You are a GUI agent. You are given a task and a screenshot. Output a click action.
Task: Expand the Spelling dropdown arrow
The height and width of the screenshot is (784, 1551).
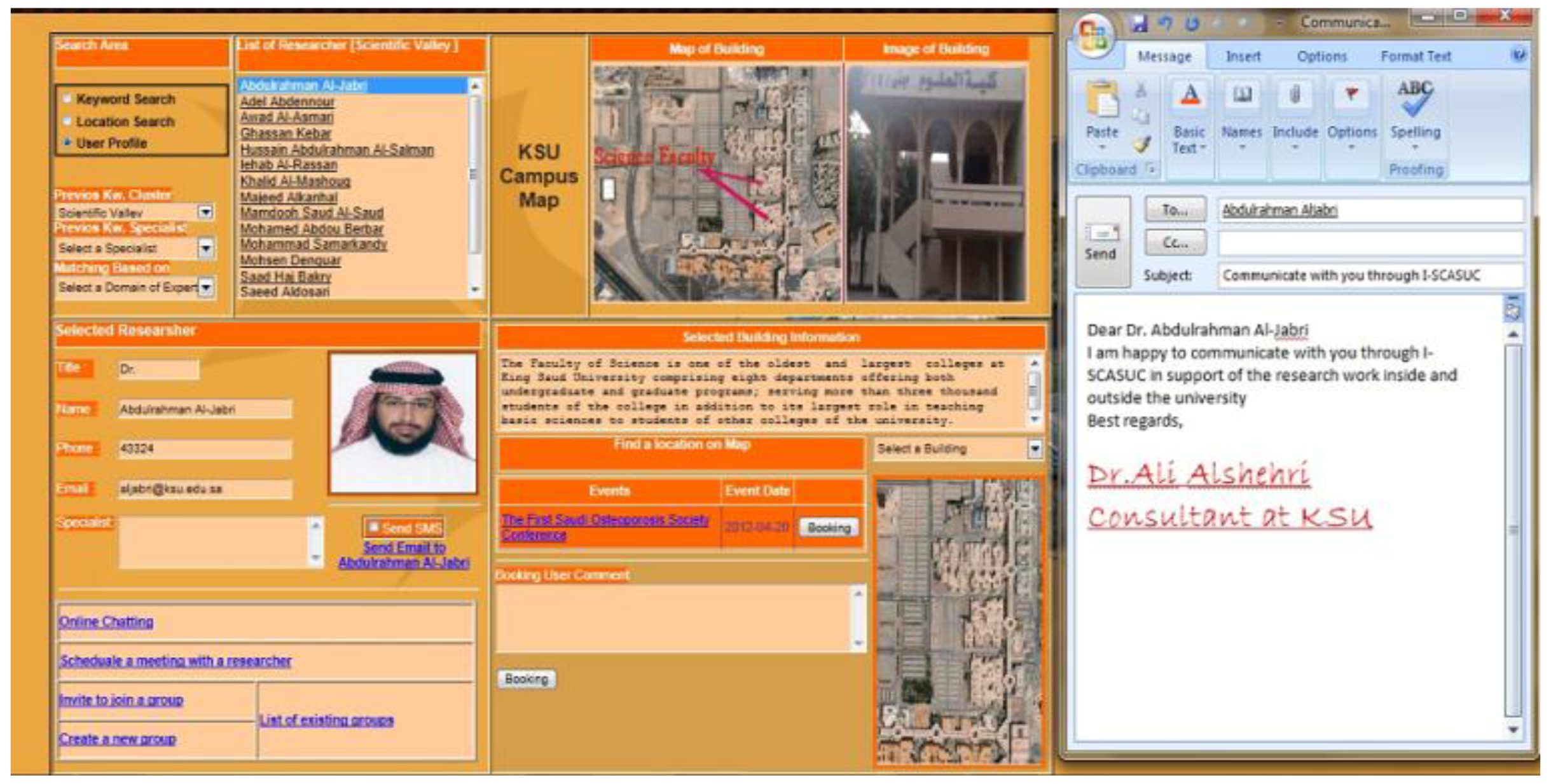(x=1415, y=148)
